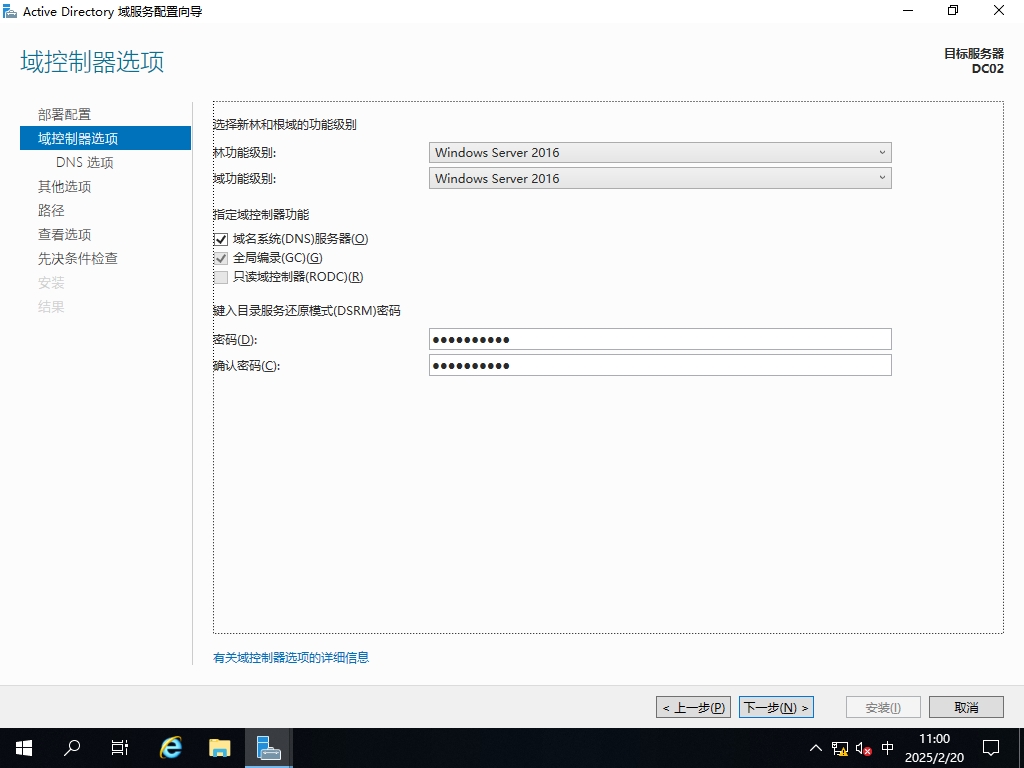Open the network status tray icon
Screen dimensions: 1024x768
(x=840, y=748)
